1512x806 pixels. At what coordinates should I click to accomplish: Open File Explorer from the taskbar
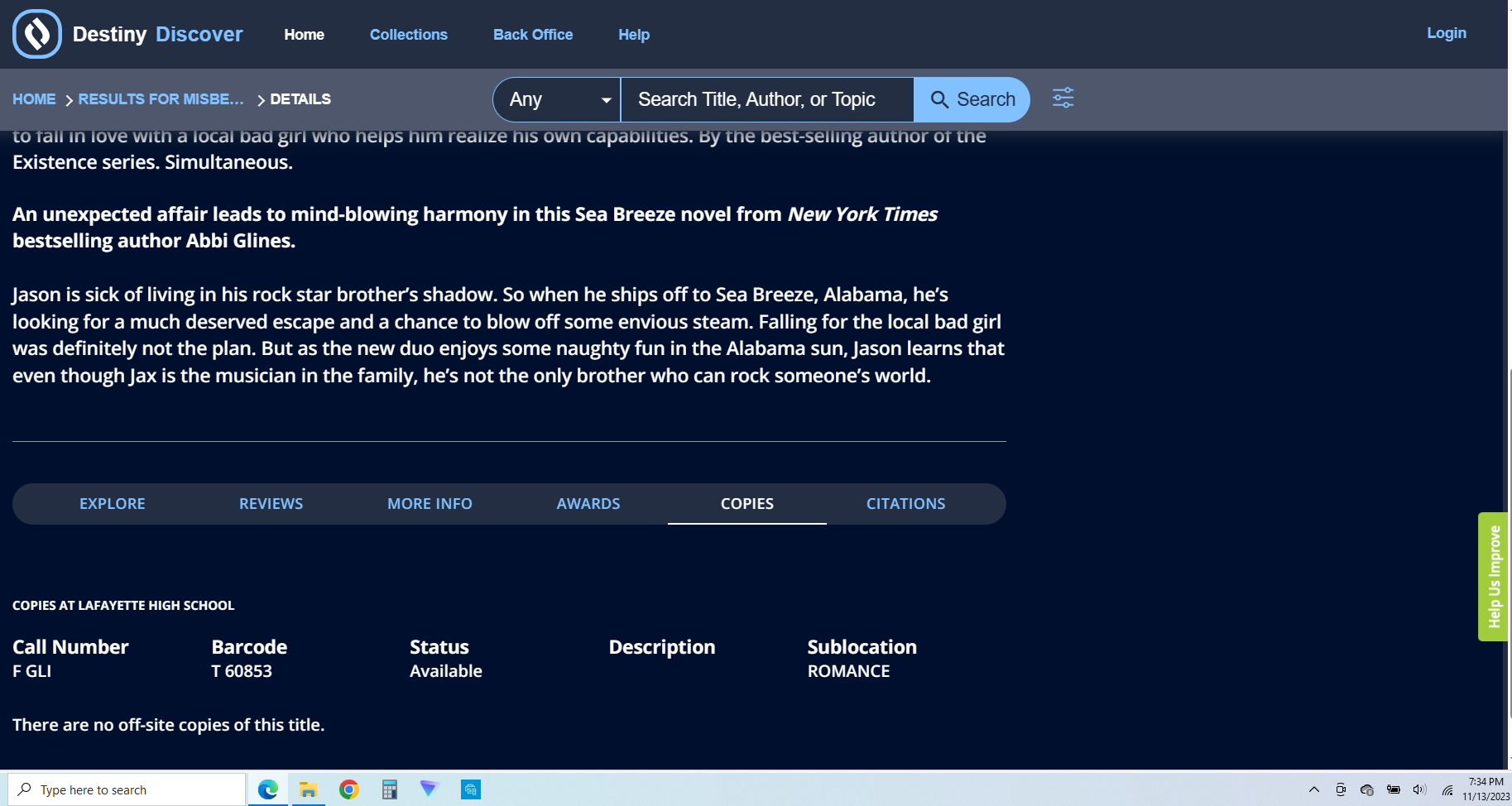click(x=309, y=789)
